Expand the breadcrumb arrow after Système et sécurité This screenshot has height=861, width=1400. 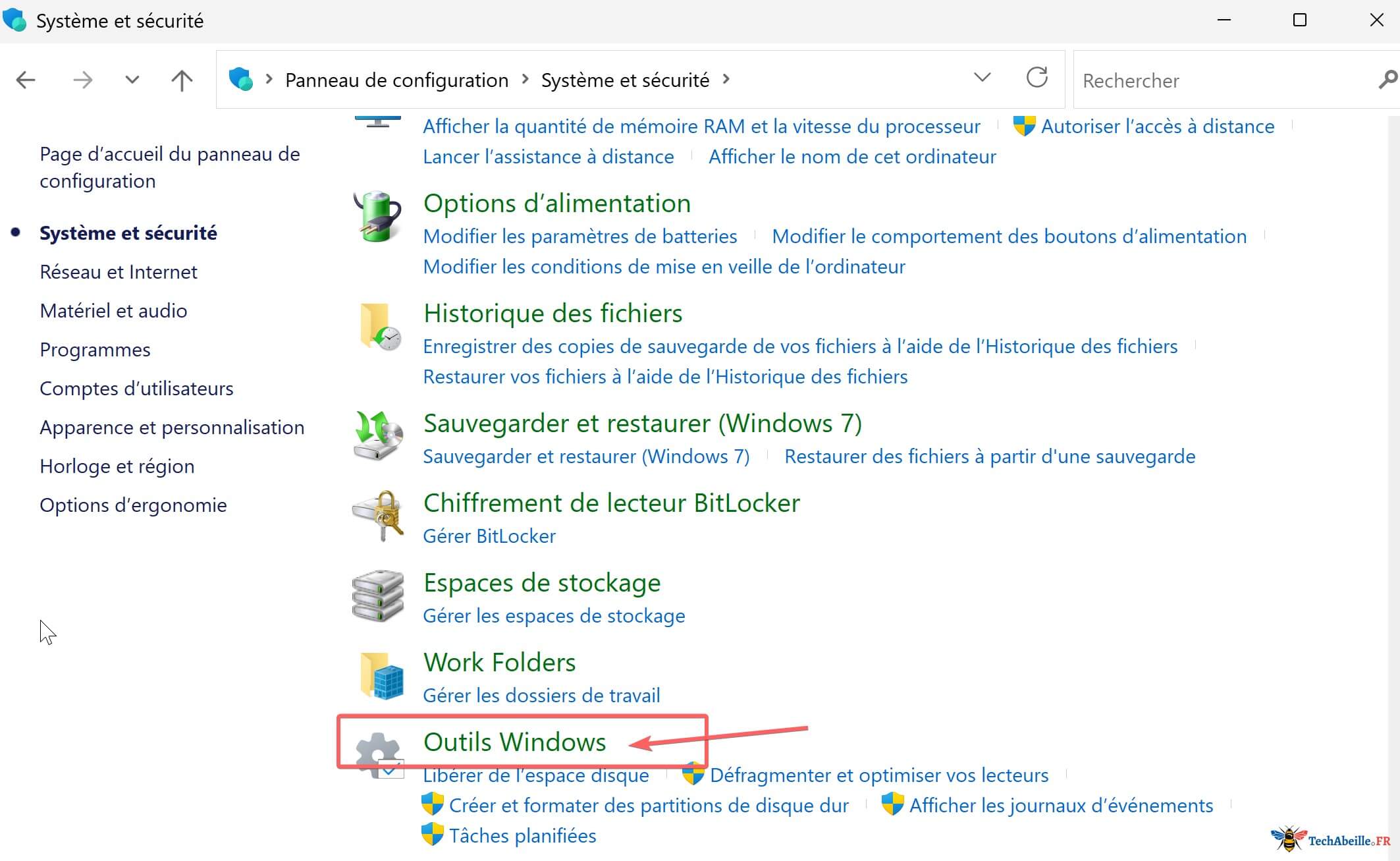click(726, 79)
